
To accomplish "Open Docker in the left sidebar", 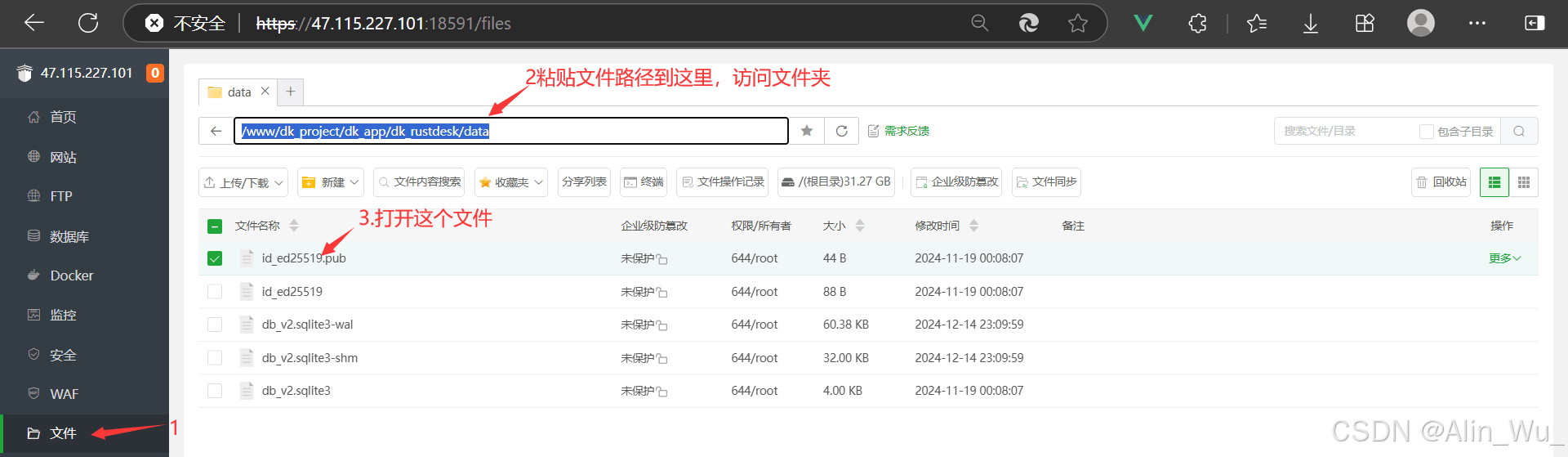I will pyautogui.click(x=72, y=276).
